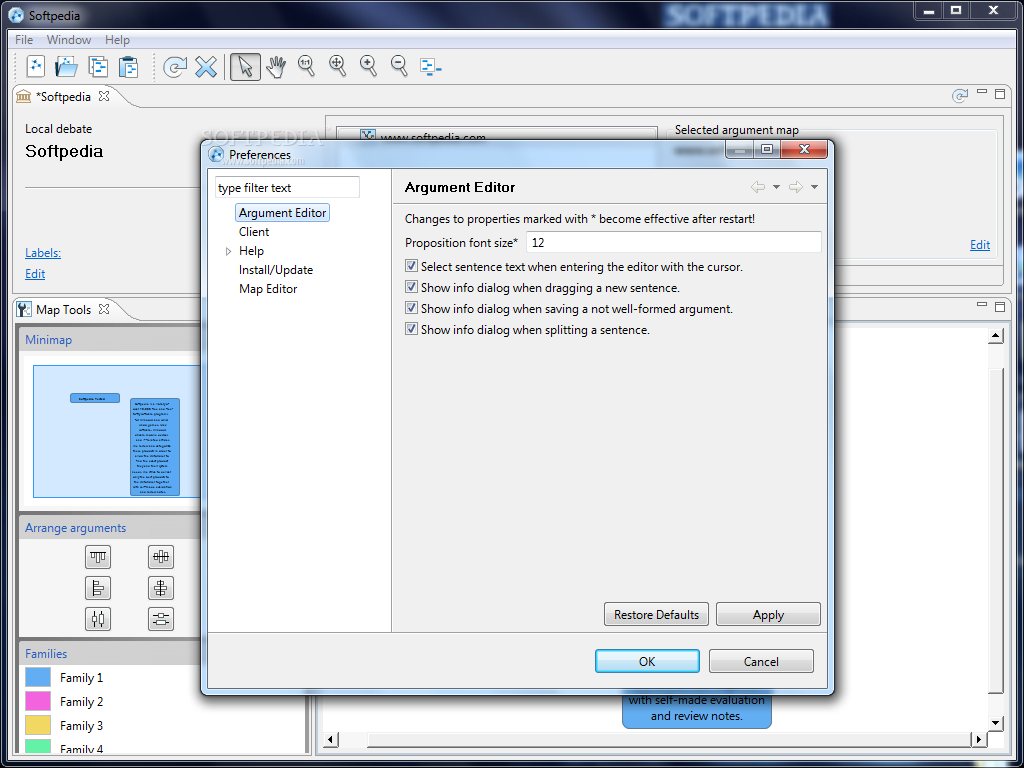The height and width of the screenshot is (768, 1024).
Task: Click the circular refresh arrow in main toolbar
Action: [x=174, y=67]
